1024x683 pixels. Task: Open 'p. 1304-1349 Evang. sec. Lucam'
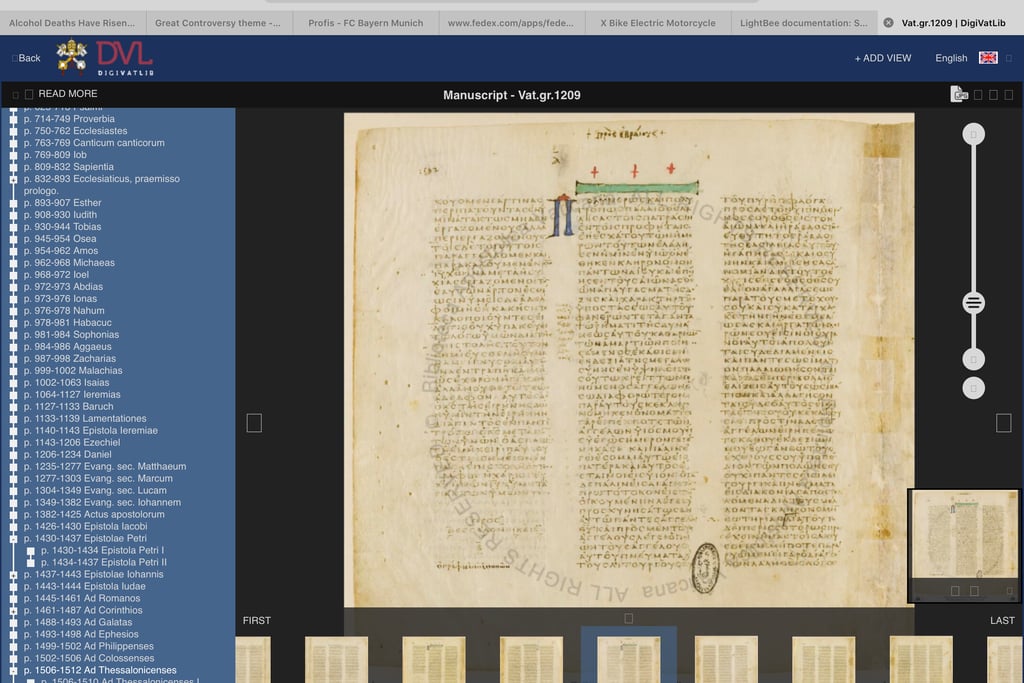95,490
